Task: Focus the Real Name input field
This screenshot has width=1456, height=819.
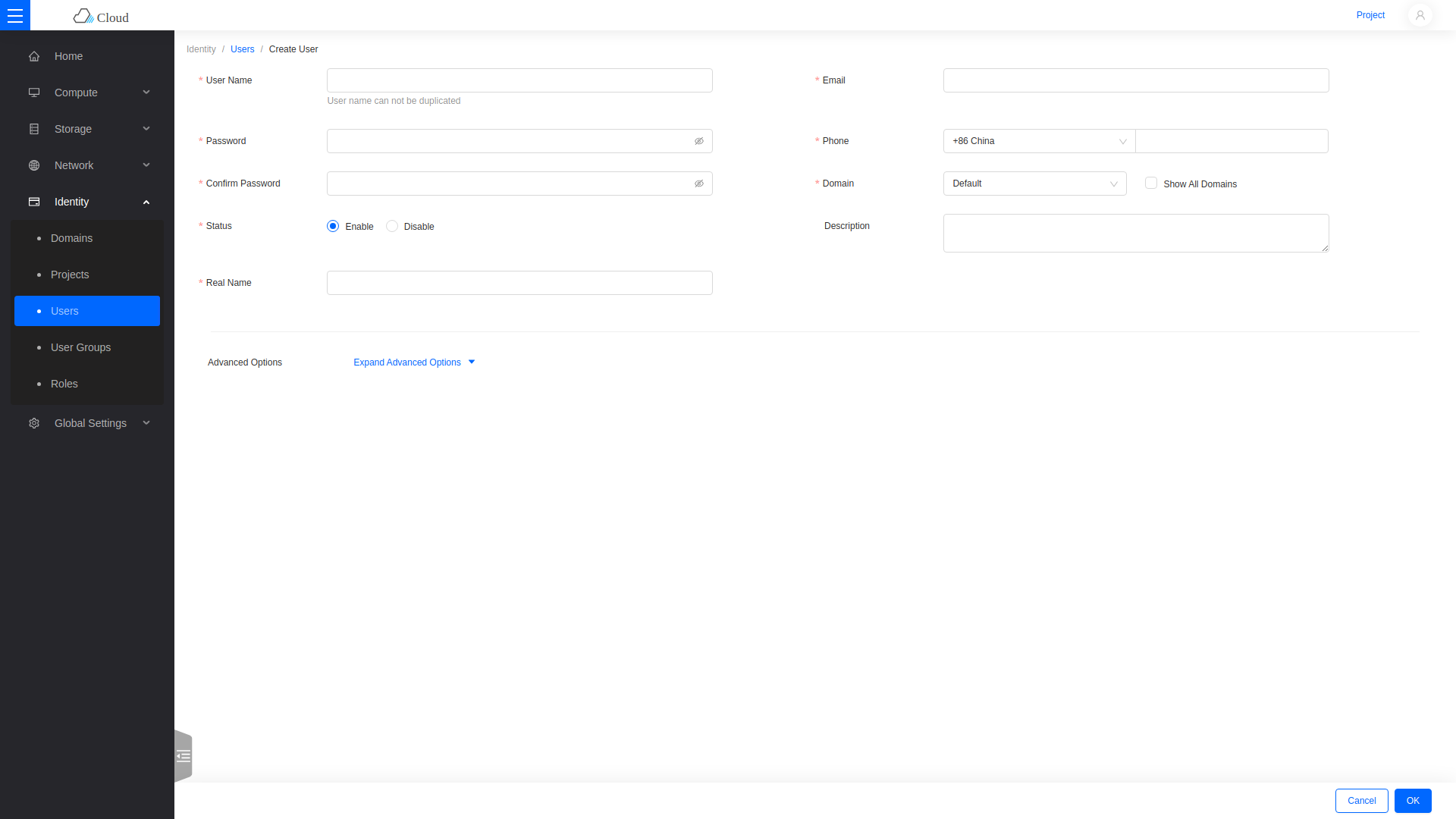Action: click(x=519, y=283)
